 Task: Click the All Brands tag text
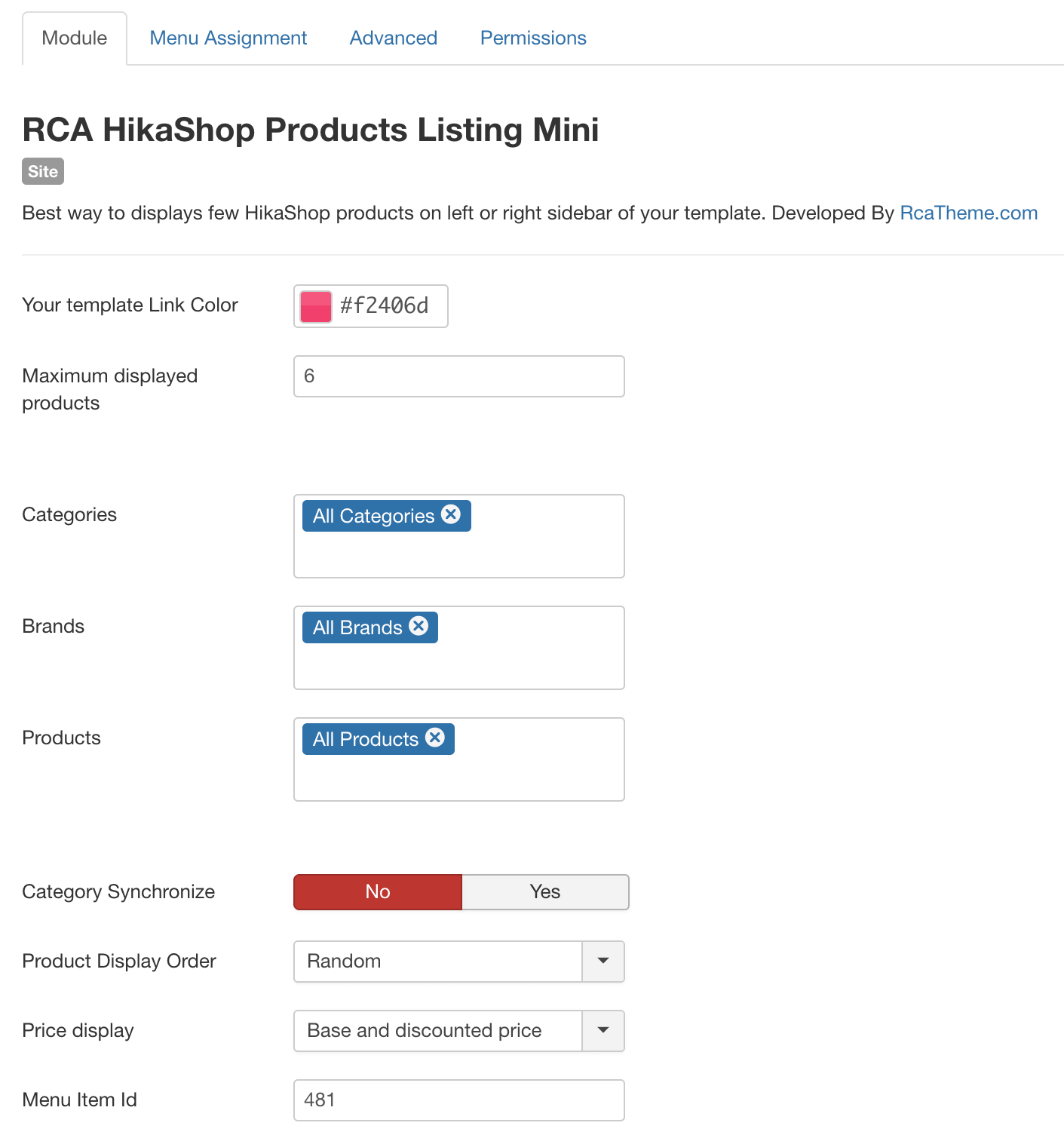(357, 627)
